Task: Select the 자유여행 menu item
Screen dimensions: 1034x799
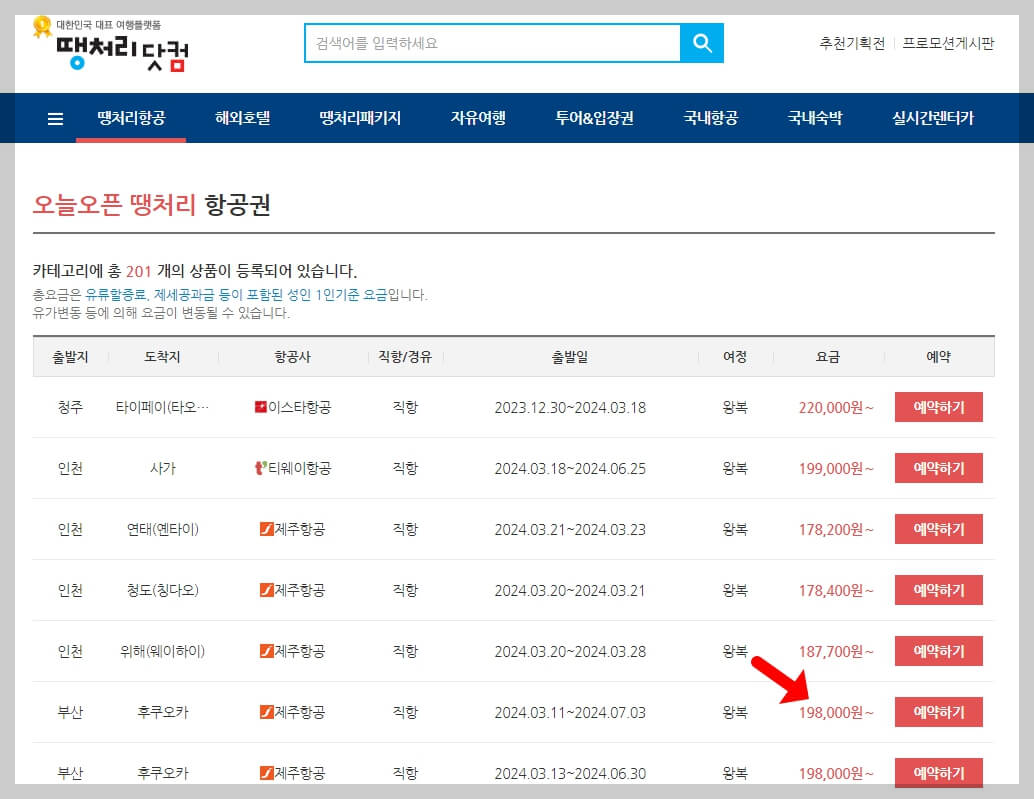Action: [x=477, y=117]
